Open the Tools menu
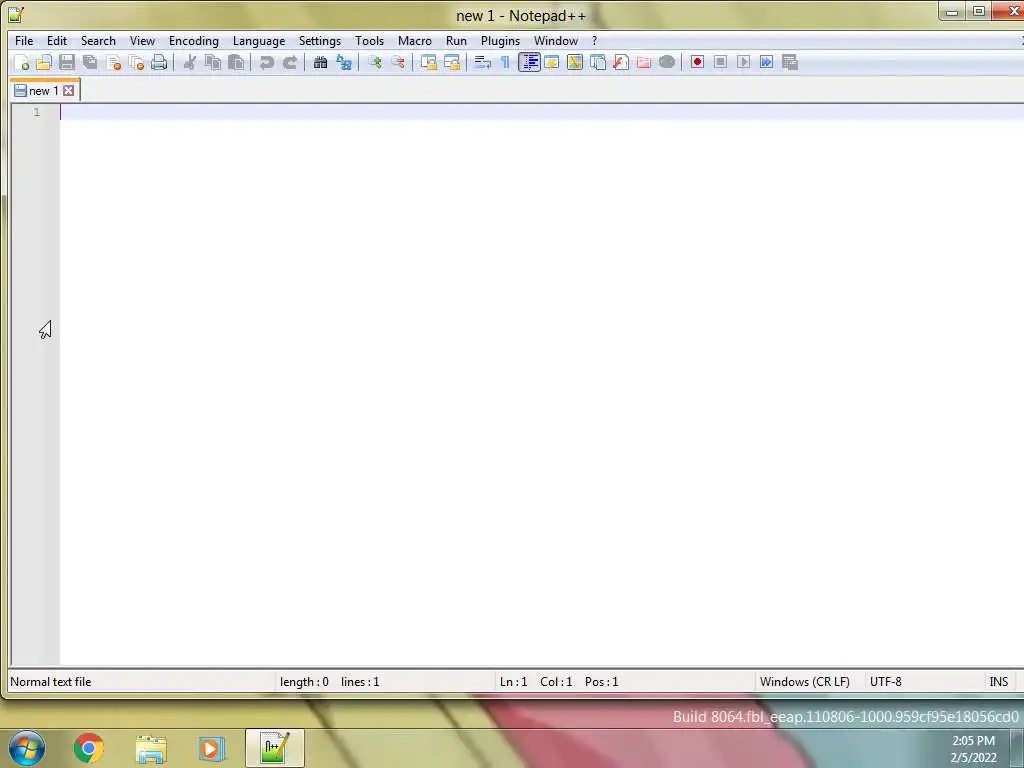Viewport: 1024px width, 768px height. [x=370, y=40]
